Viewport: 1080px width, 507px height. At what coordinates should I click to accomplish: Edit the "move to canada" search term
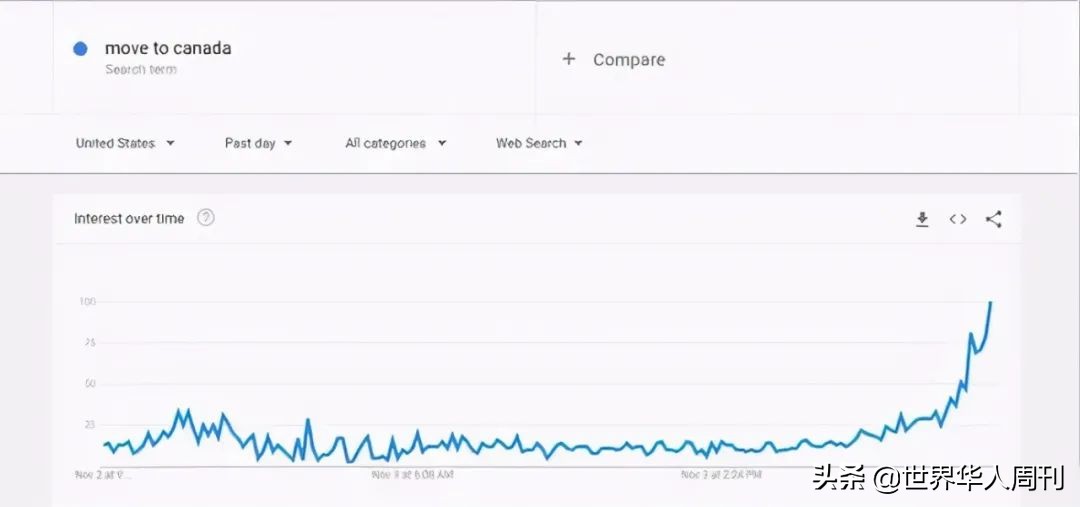click(x=168, y=49)
